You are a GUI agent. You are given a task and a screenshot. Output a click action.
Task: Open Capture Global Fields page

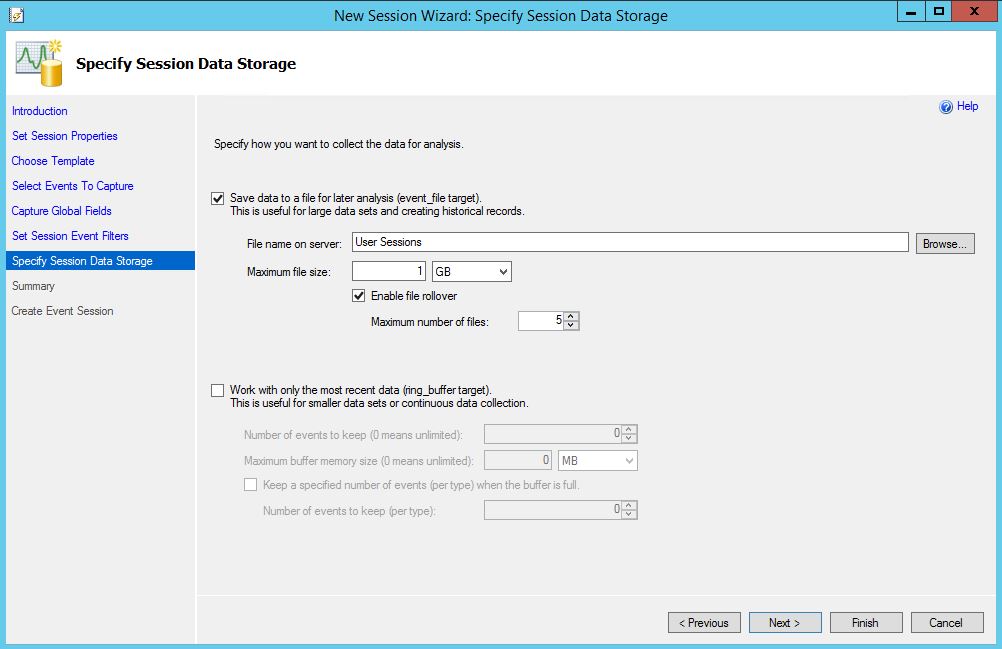(x=61, y=211)
